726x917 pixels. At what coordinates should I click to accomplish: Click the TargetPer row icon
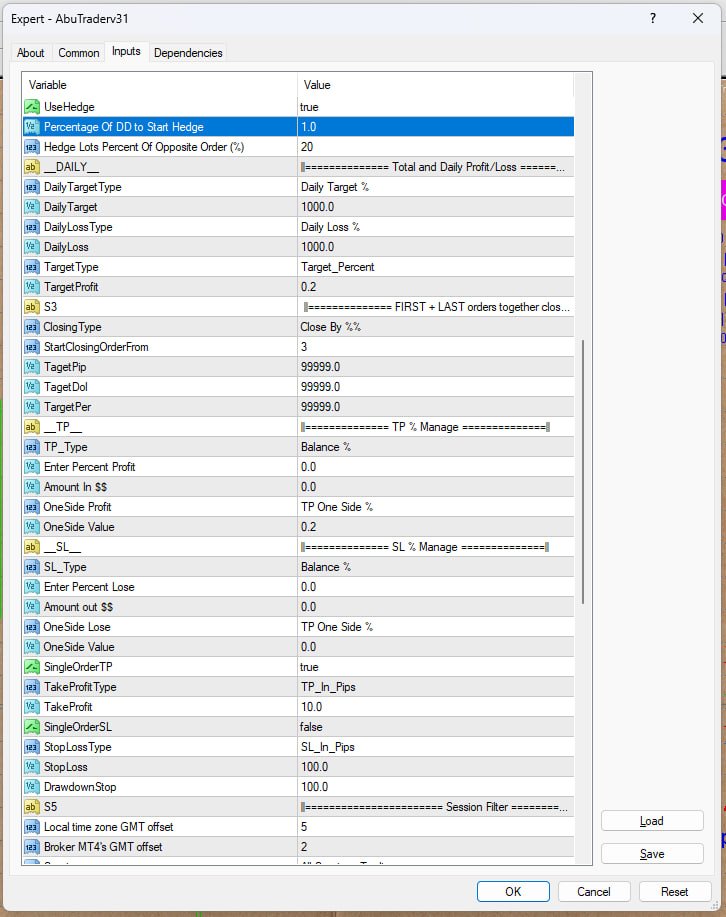(x=32, y=407)
